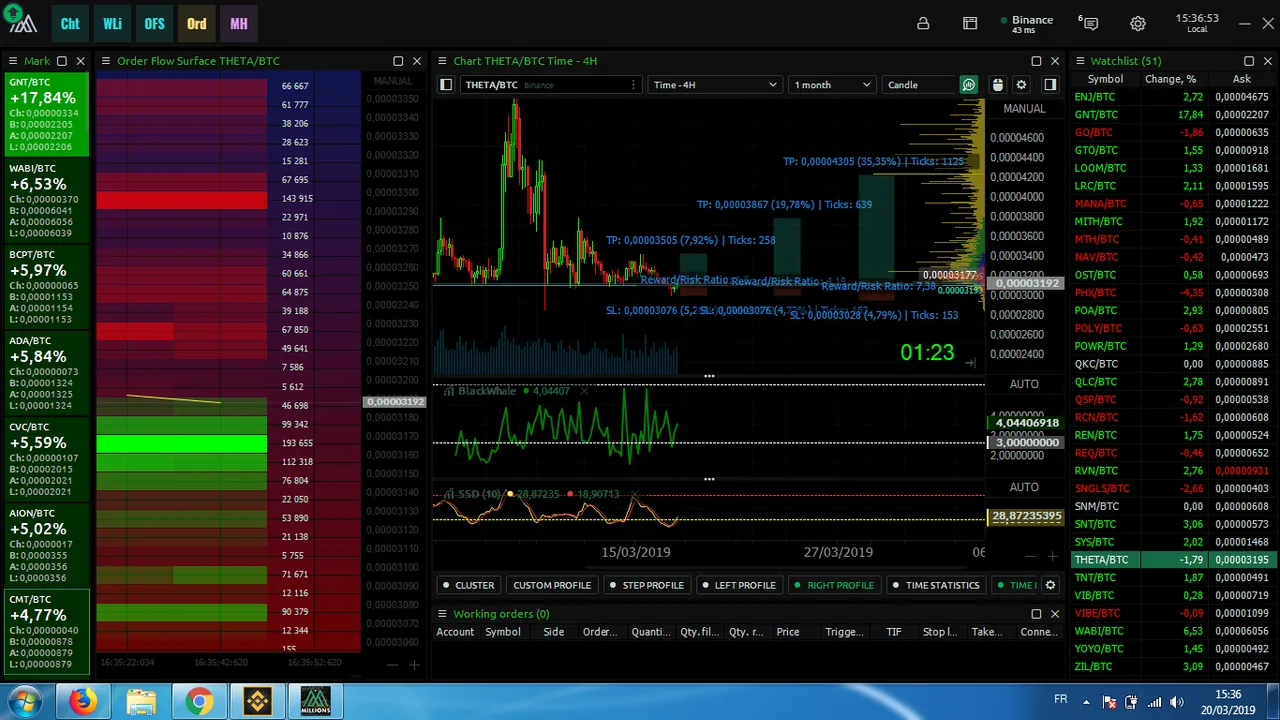Viewport: 1280px width, 720px height.
Task: Remove the BlackWhale indicator
Action: click(x=584, y=391)
